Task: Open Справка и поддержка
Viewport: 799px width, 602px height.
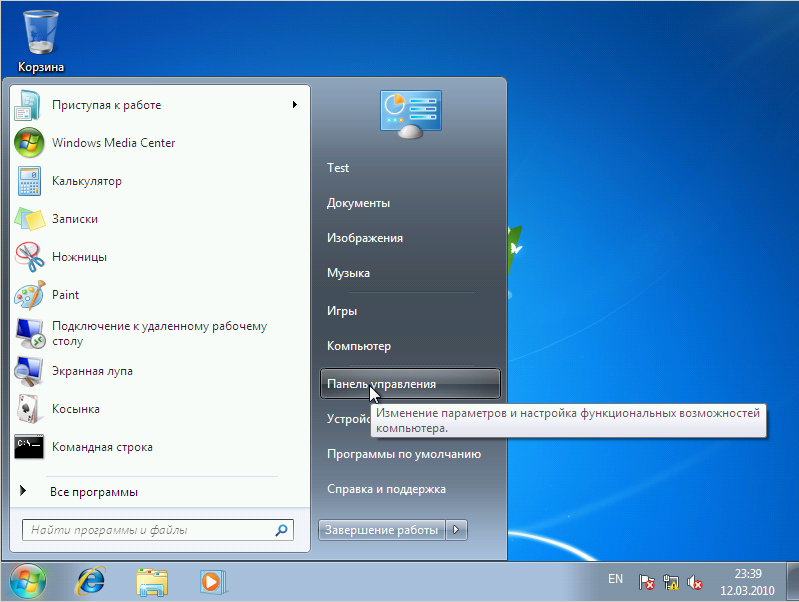Action: coord(386,489)
